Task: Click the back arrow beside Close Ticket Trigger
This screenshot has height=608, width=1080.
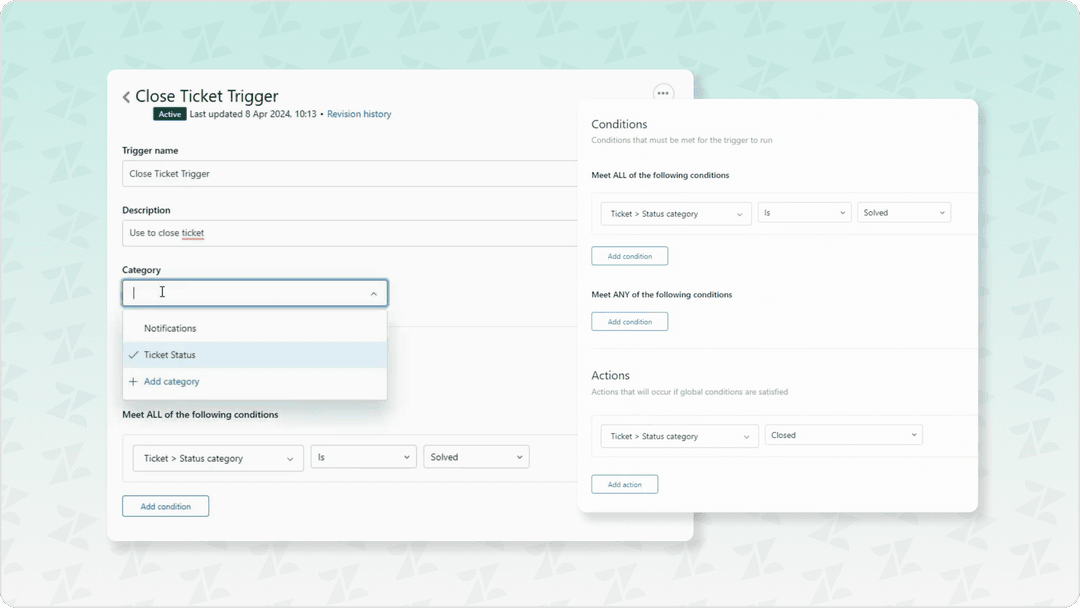Action: 126,97
